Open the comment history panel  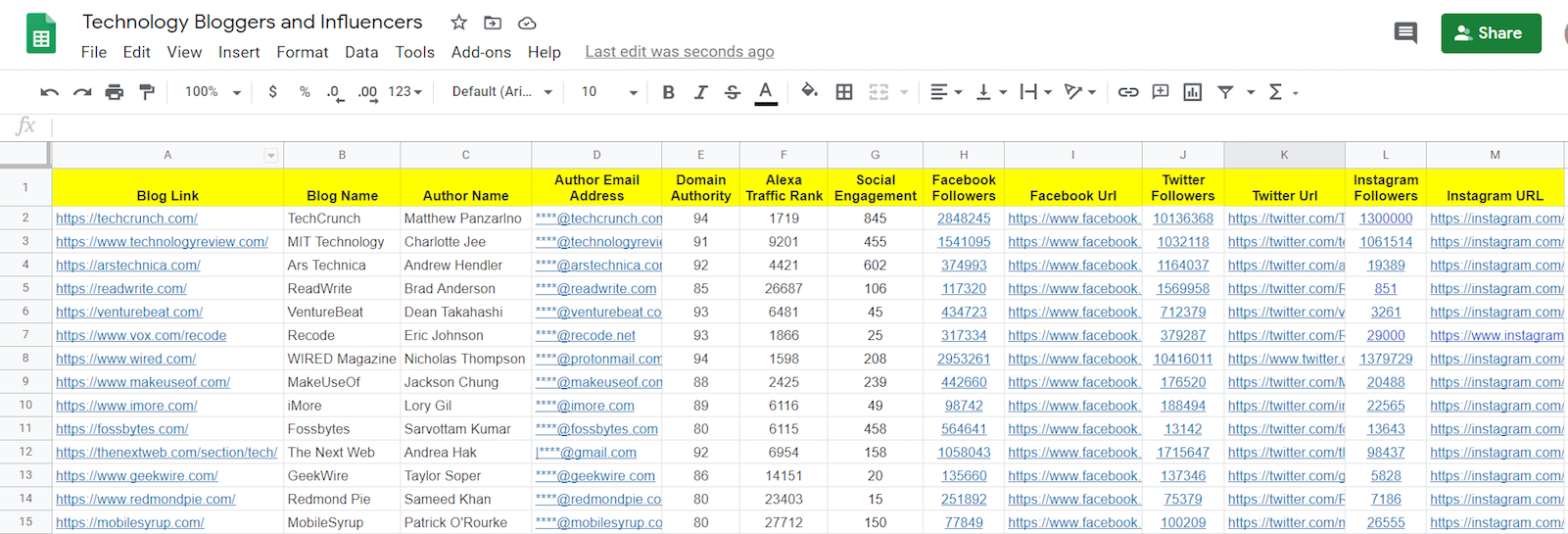click(x=1405, y=32)
